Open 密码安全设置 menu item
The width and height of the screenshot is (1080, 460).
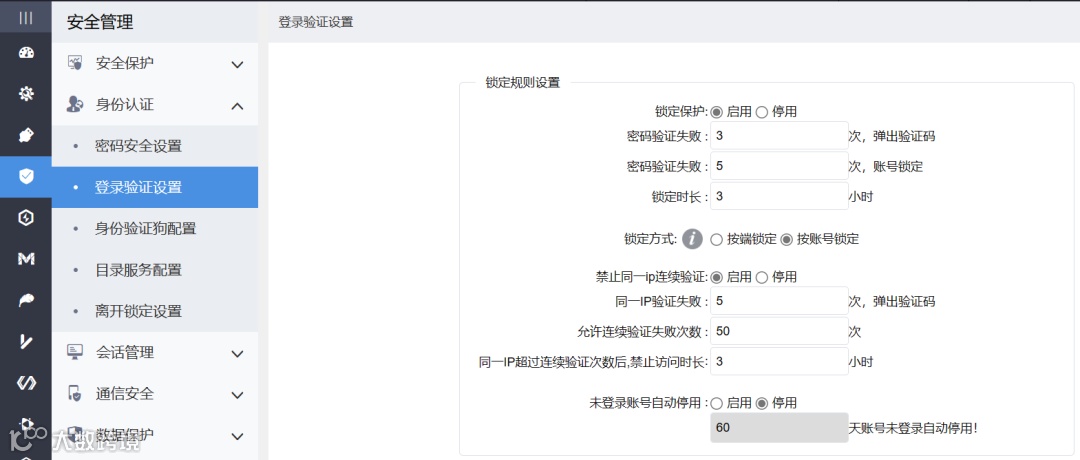[x=155, y=146]
